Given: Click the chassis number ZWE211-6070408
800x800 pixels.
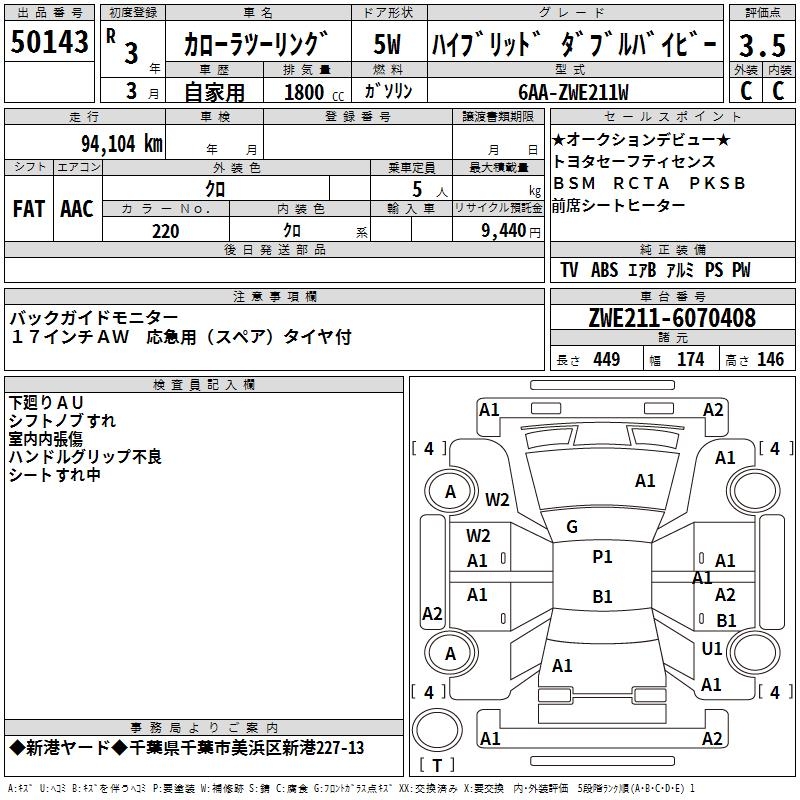Looking at the screenshot, I should coord(672,319).
